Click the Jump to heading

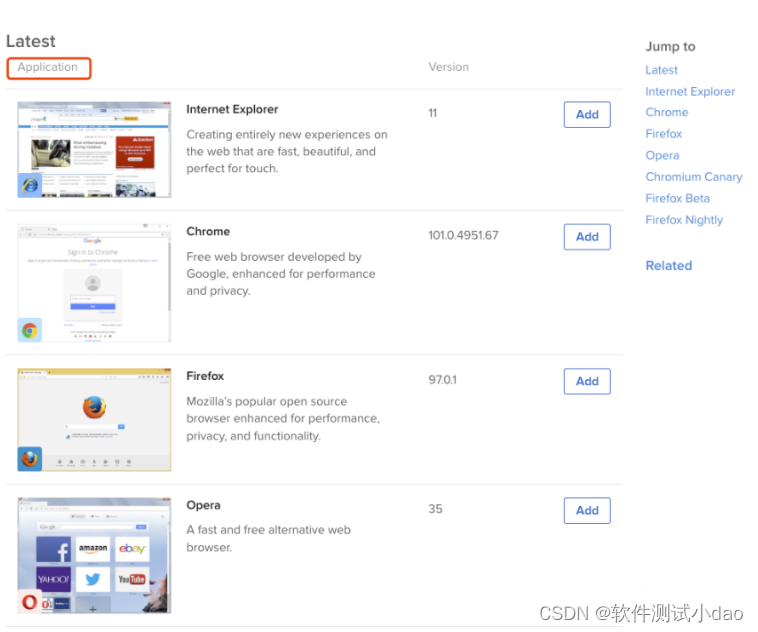tap(671, 46)
